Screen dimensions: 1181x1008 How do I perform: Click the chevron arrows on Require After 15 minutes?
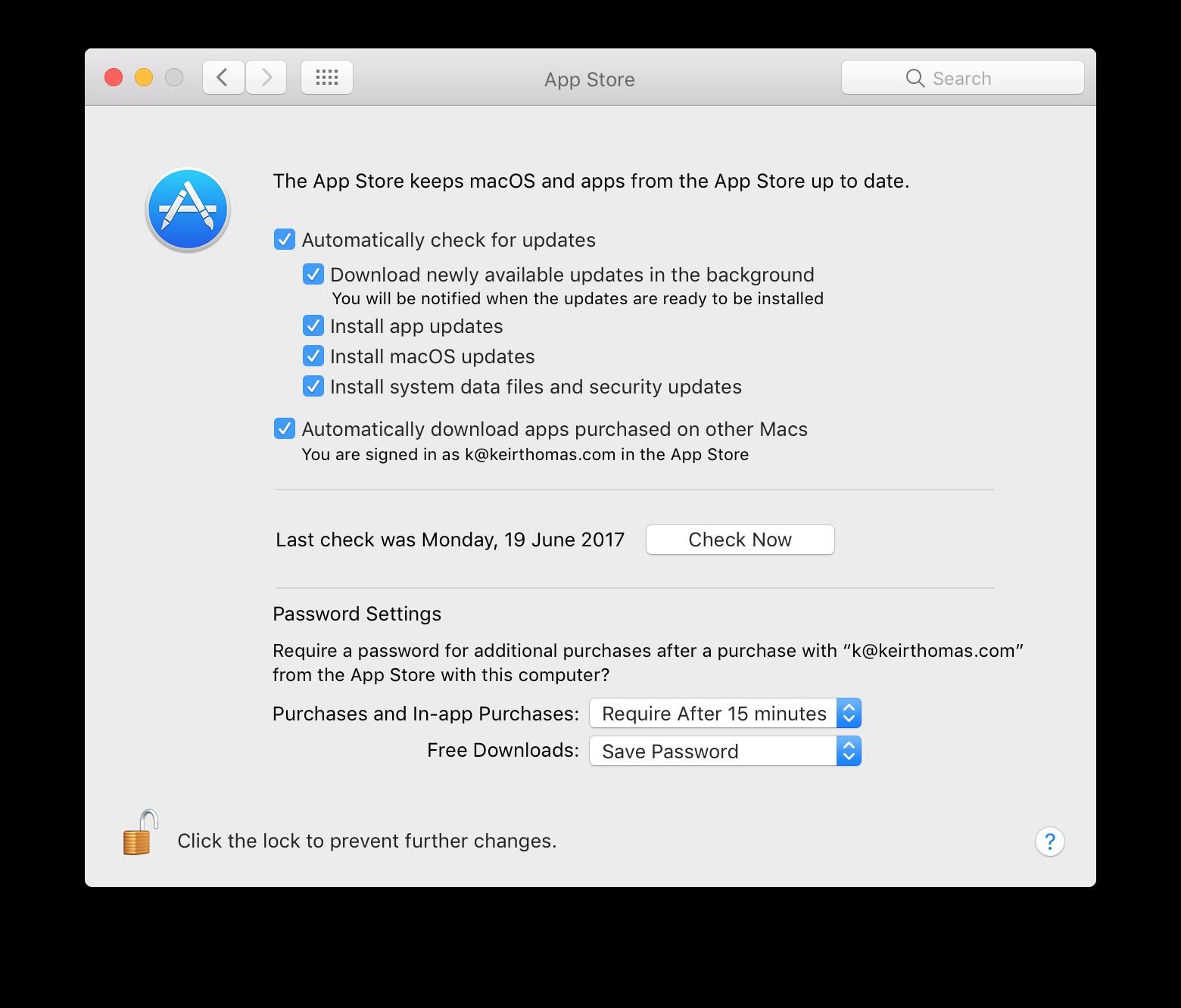[x=849, y=713]
